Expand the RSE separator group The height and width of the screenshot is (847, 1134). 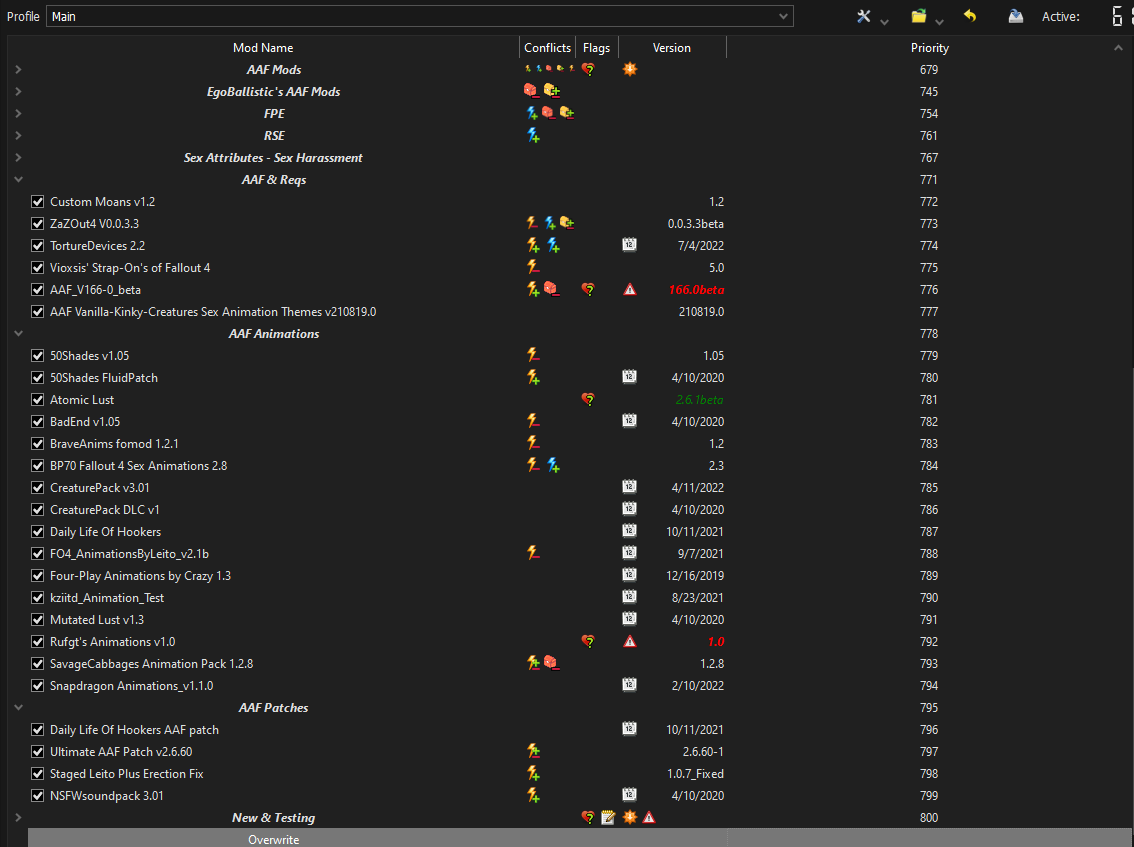(18, 135)
